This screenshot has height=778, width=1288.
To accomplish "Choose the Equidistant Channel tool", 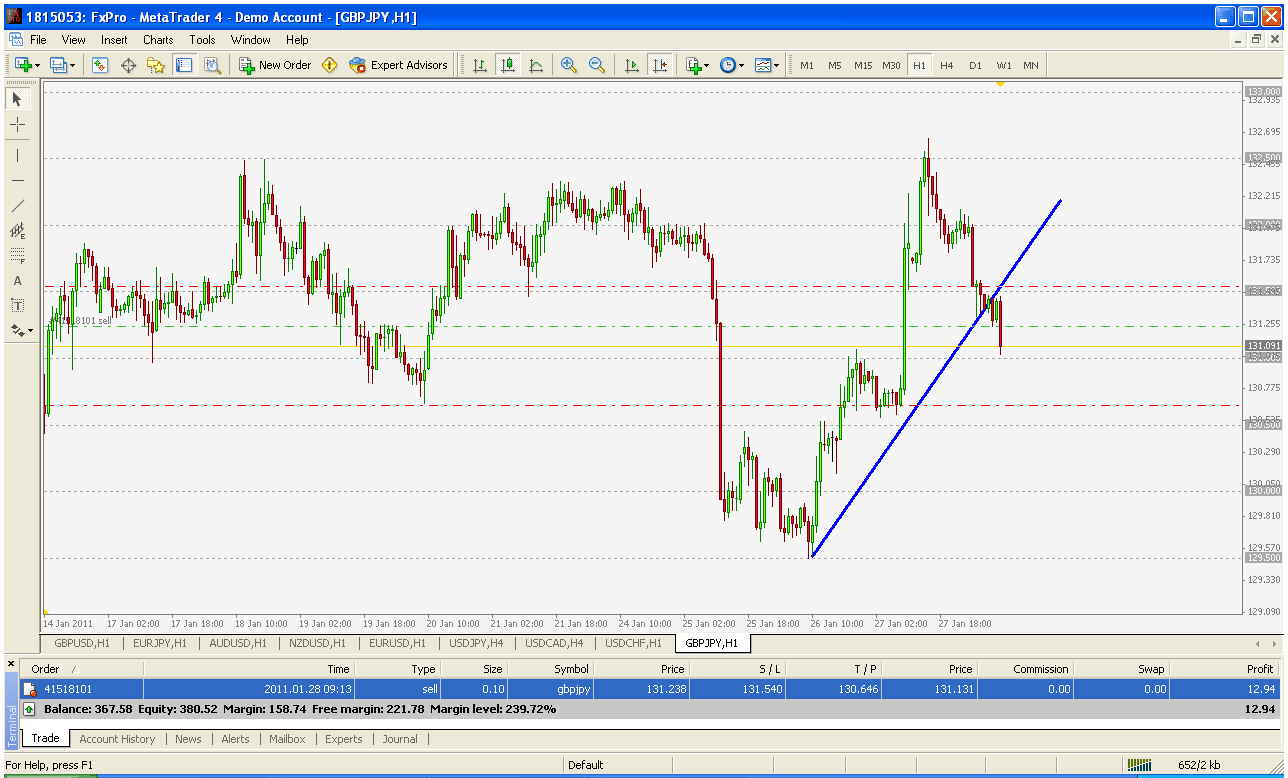I will pyautogui.click(x=17, y=230).
